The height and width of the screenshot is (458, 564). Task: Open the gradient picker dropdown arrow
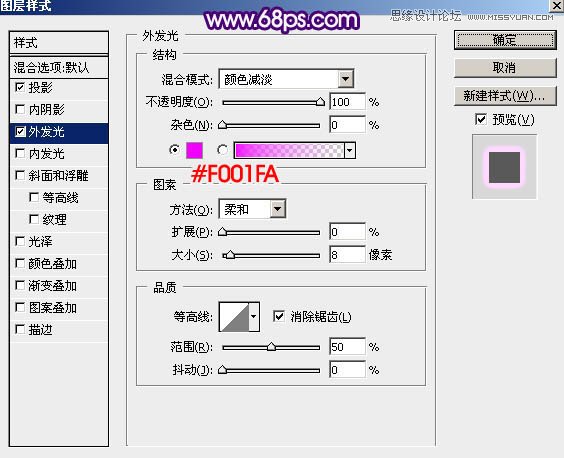click(x=350, y=150)
